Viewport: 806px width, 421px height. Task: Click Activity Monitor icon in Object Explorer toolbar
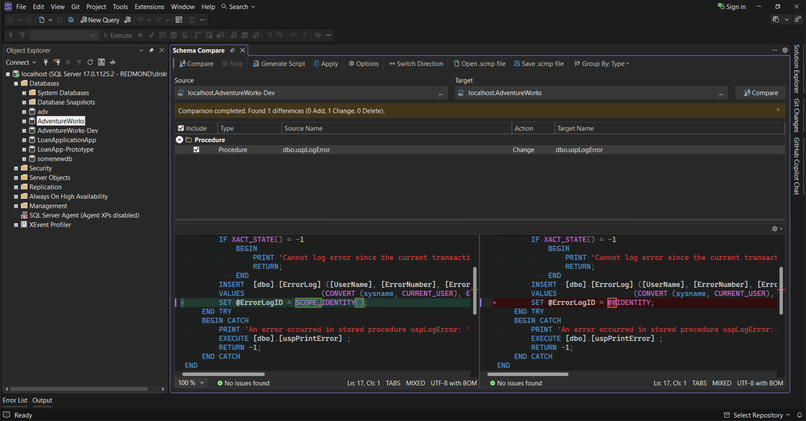pyautogui.click(x=113, y=62)
